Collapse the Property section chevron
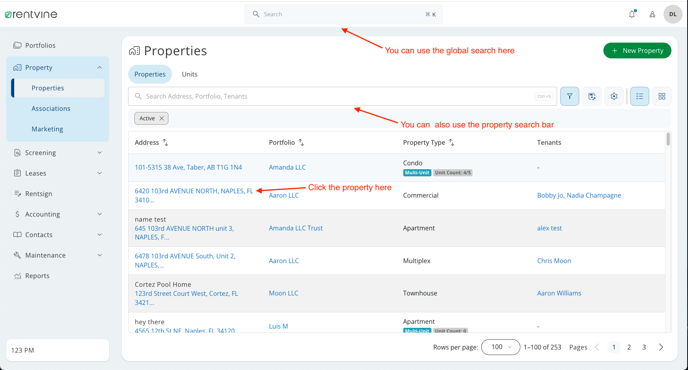 [100, 67]
